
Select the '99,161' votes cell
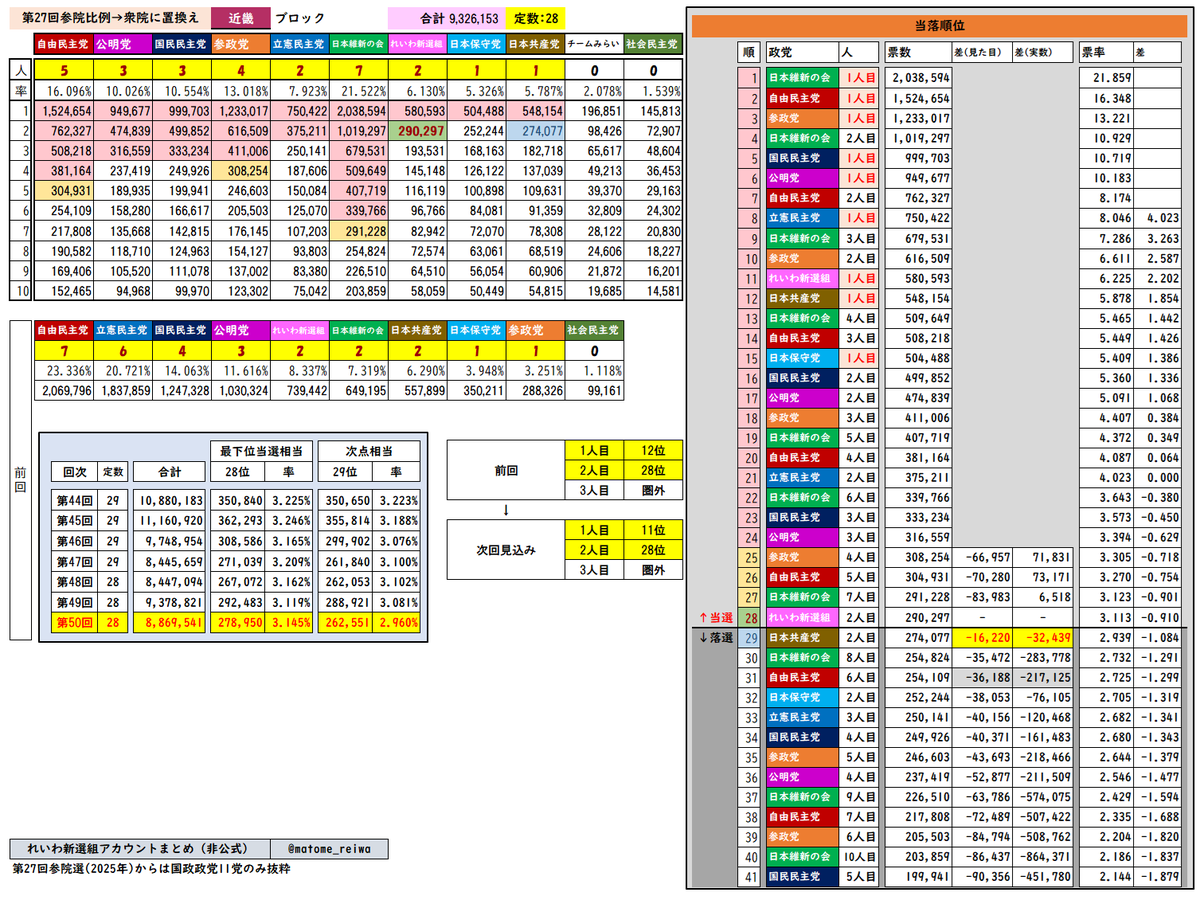(x=594, y=389)
